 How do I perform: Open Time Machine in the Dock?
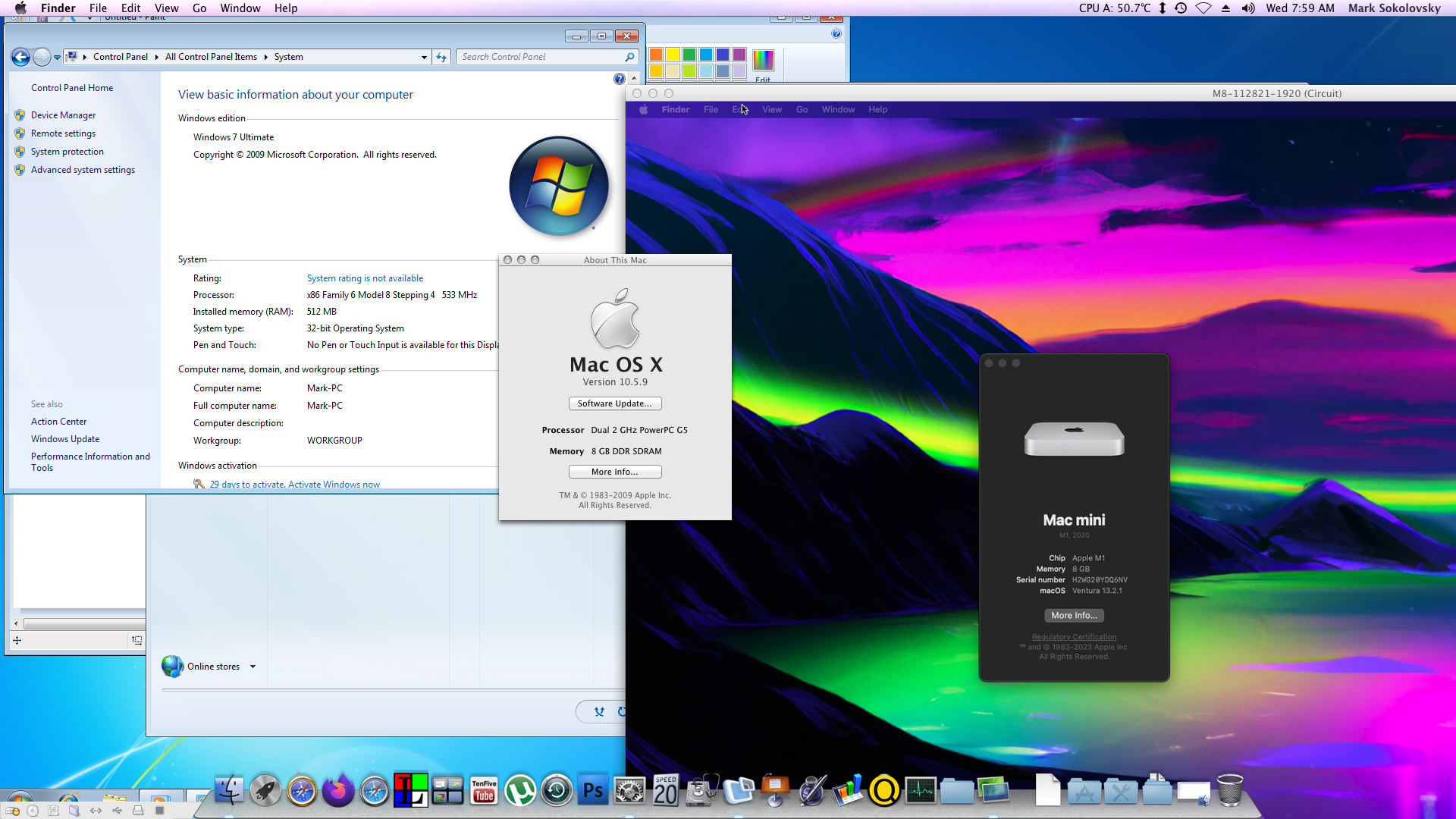coord(557,791)
